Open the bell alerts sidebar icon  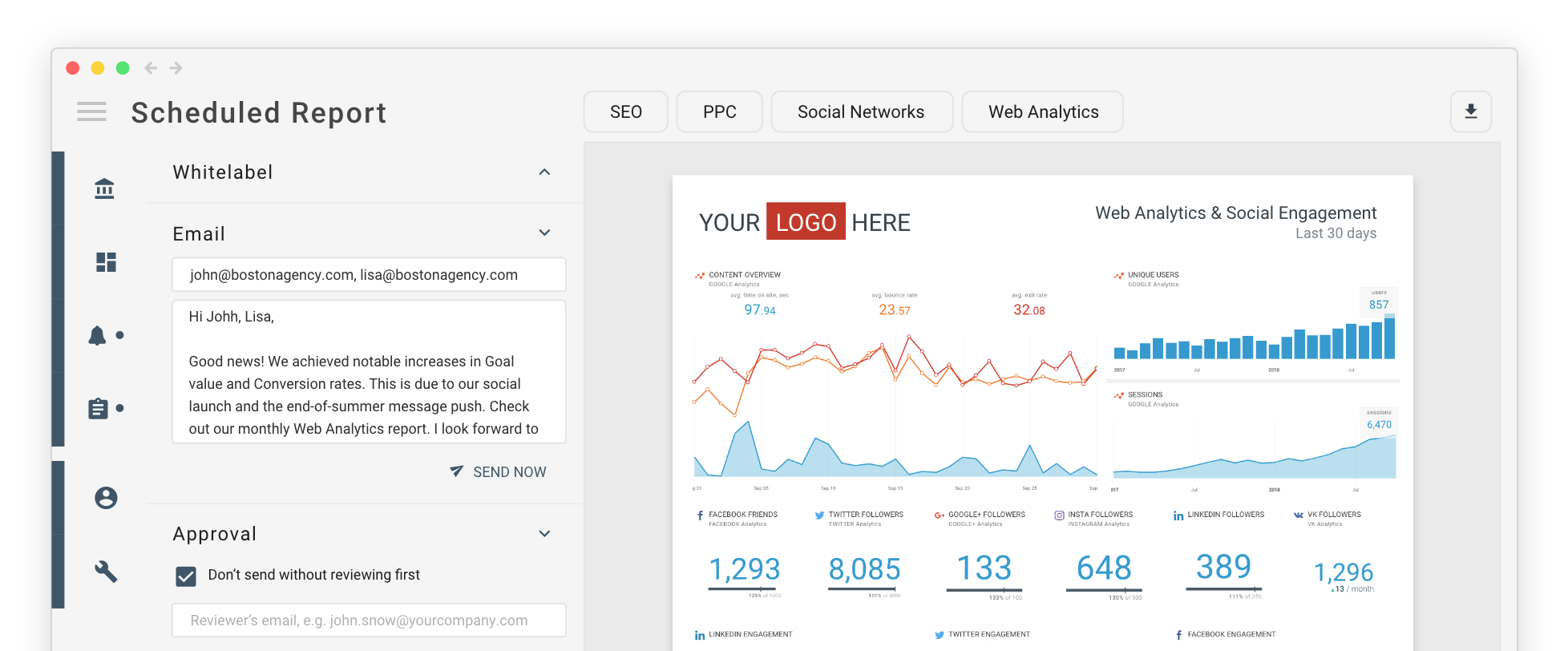pos(97,335)
